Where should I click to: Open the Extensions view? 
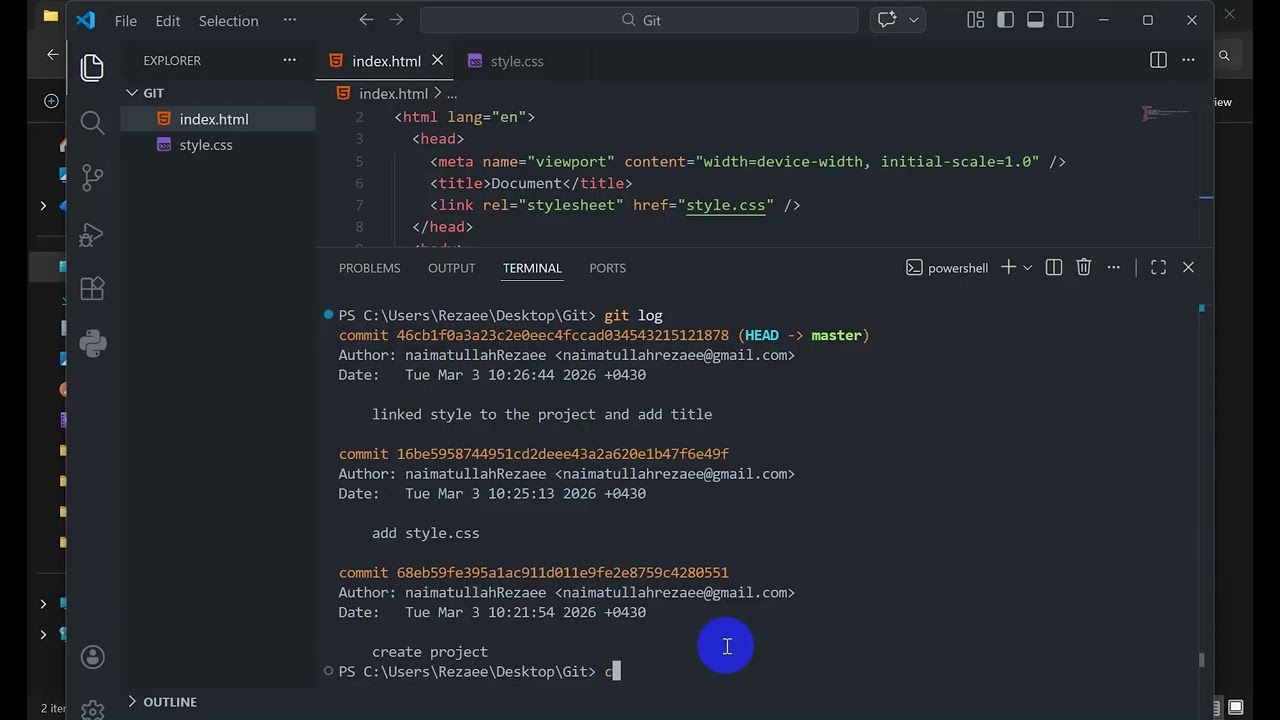point(92,289)
